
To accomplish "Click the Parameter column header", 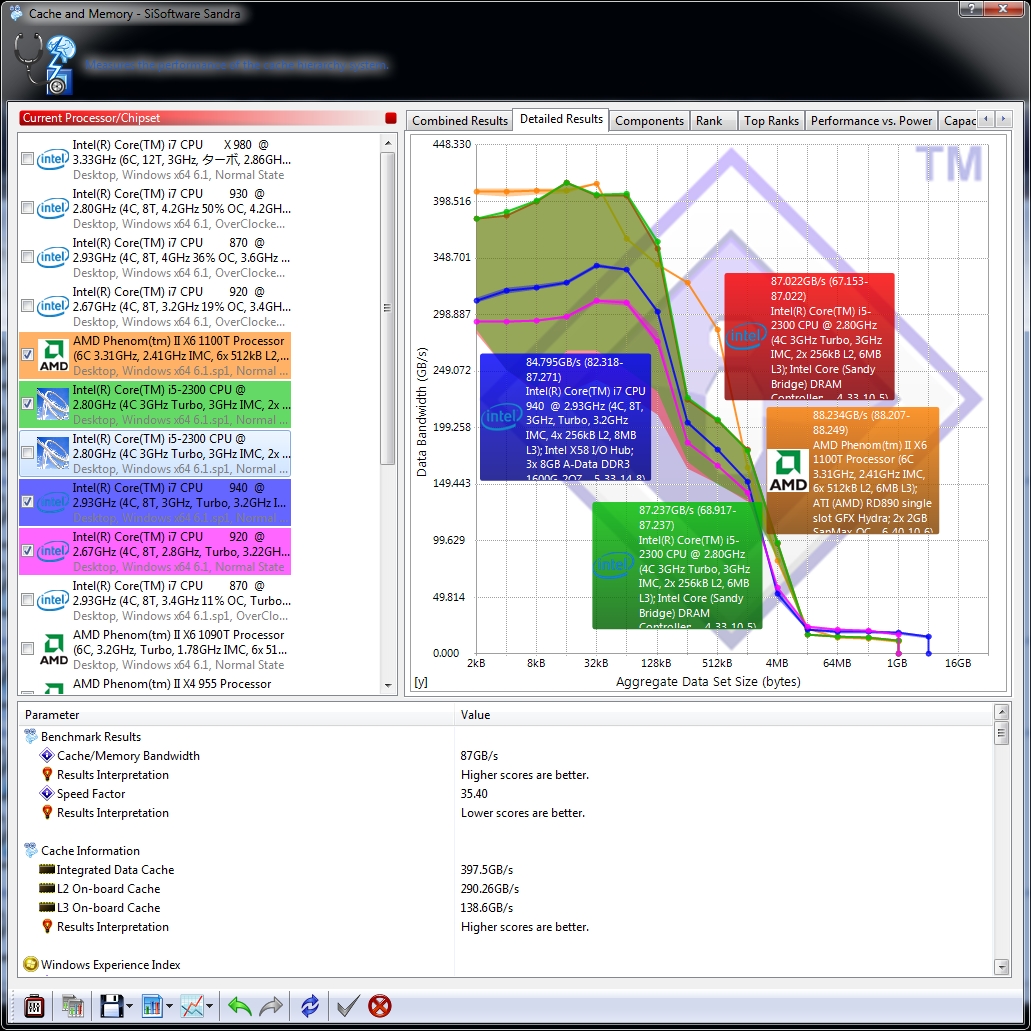I will (x=237, y=715).
